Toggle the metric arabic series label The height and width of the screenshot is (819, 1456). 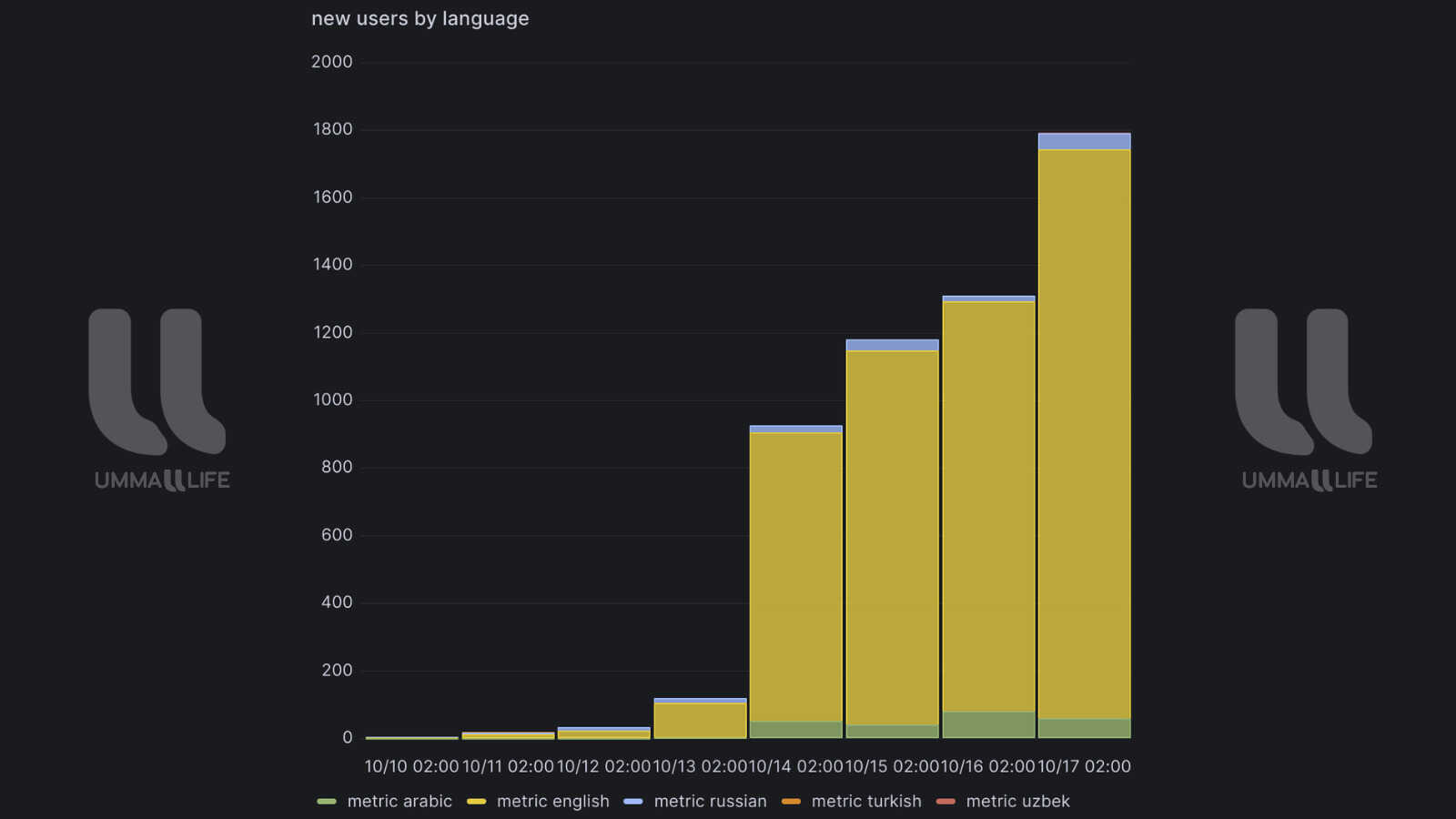pos(399,802)
